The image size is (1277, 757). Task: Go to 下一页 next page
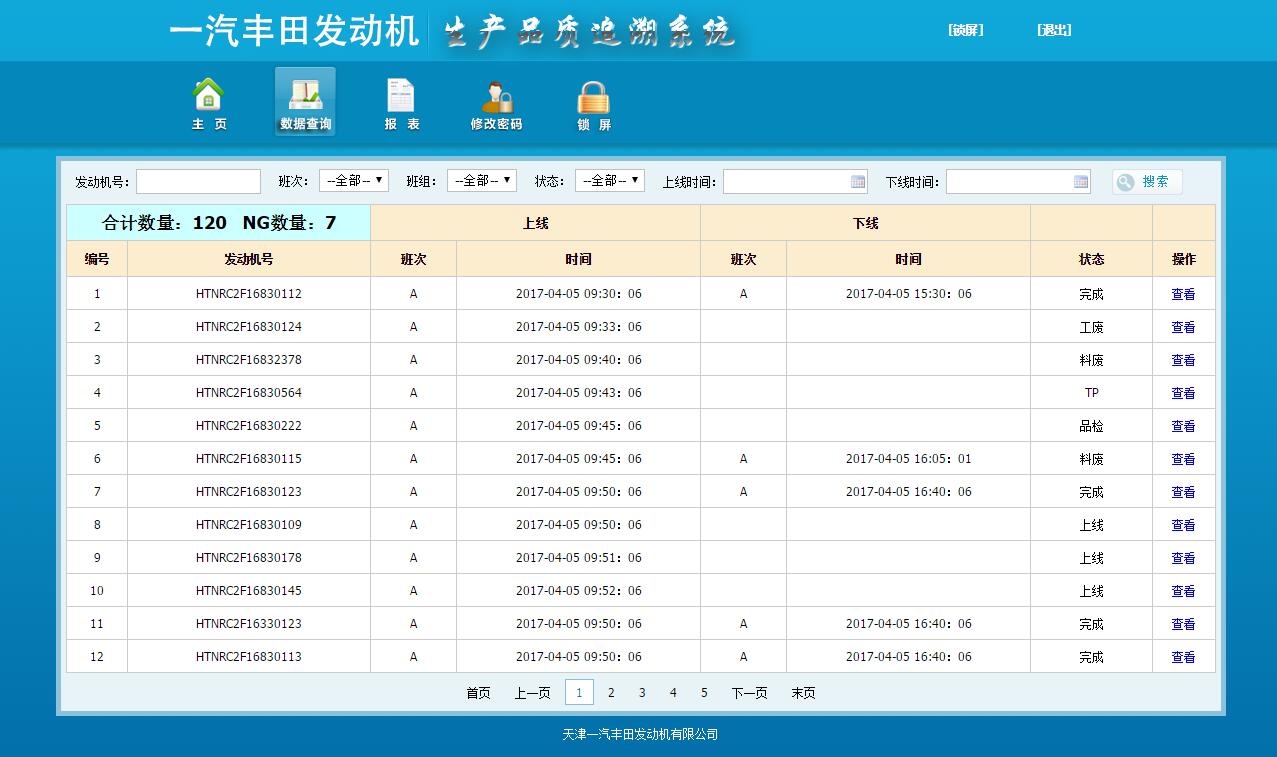[x=748, y=691]
